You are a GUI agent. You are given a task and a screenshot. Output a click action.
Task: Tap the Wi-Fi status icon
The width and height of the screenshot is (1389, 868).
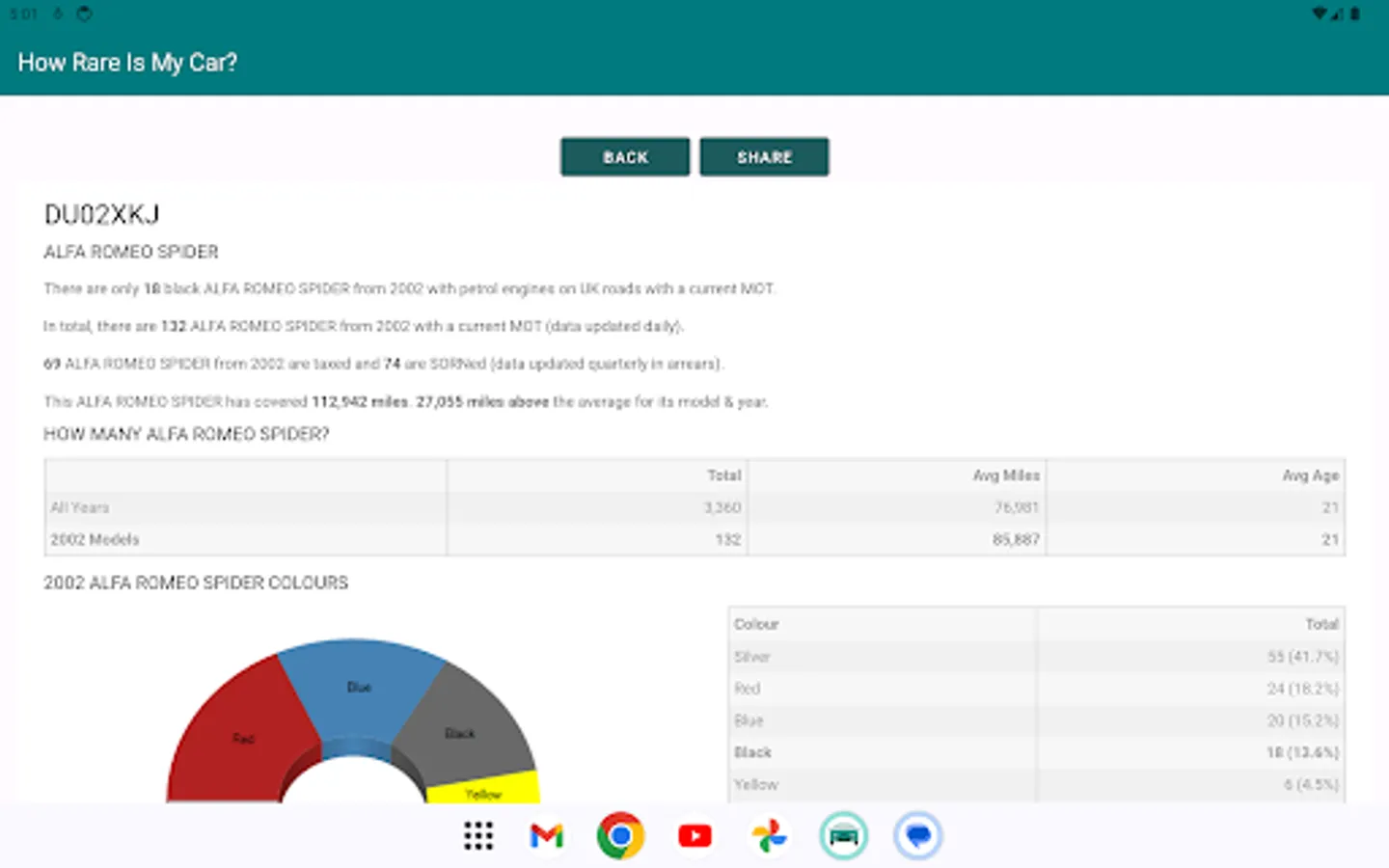click(x=1321, y=14)
